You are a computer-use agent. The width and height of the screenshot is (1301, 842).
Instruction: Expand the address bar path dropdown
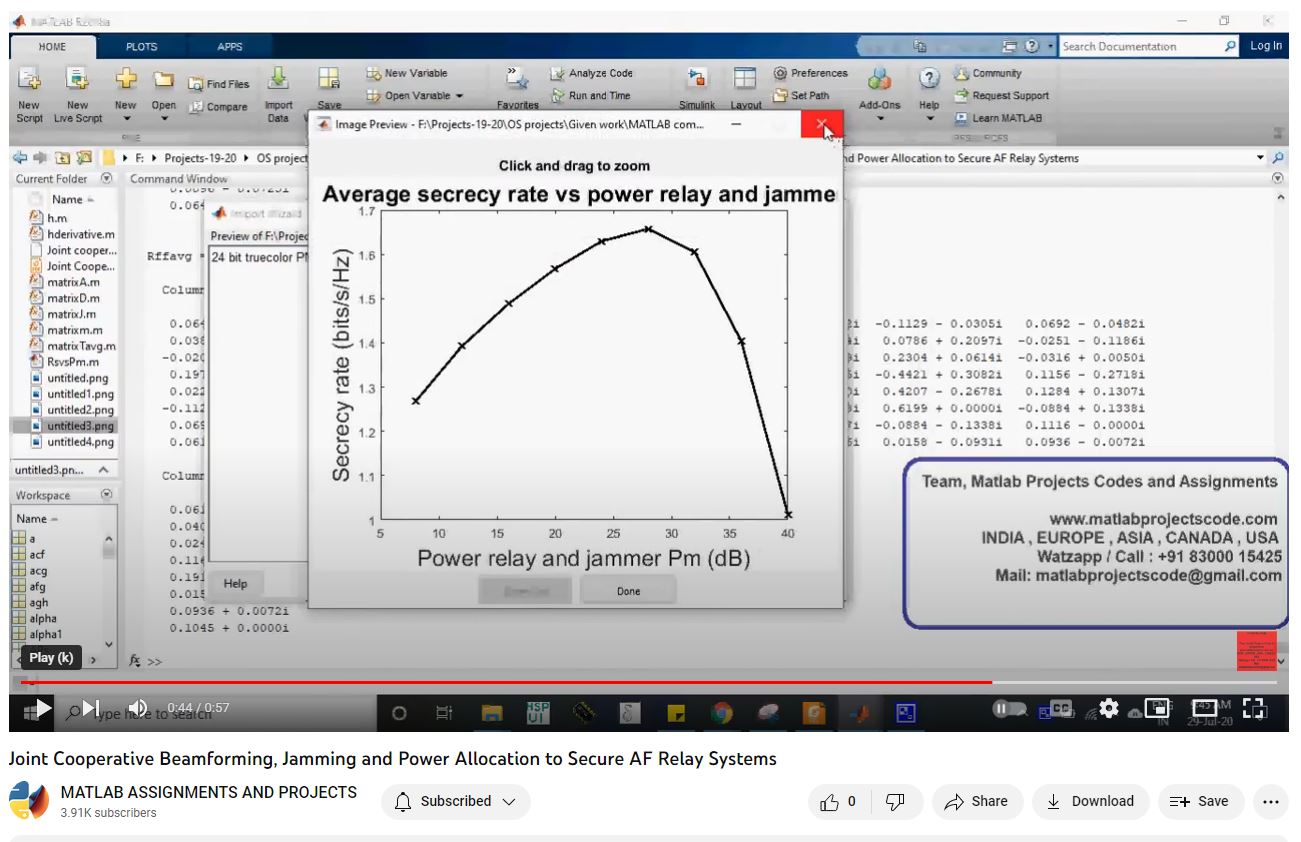point(1261,158)
